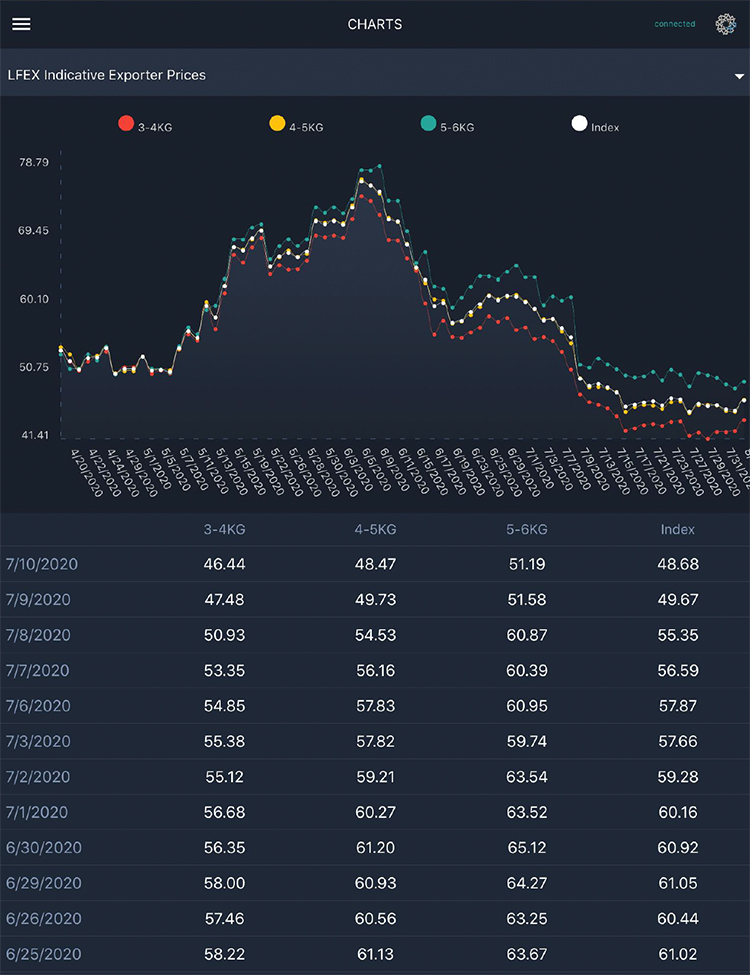
Task: Click the 57.83 value for 7/6/2020
Action: [375, 706]
